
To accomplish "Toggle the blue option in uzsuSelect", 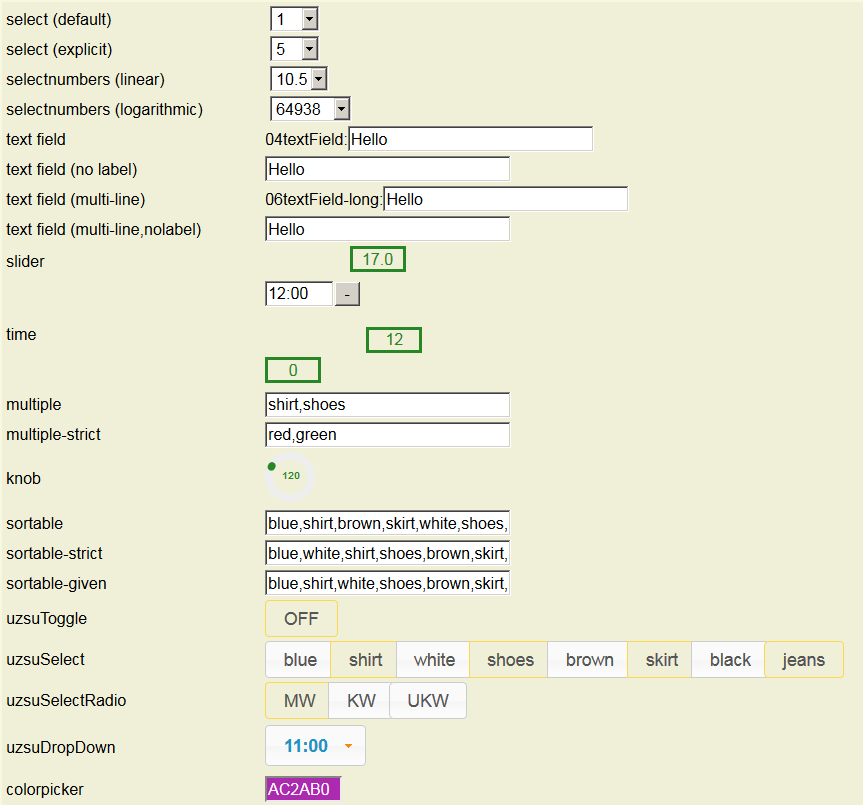I will pos(300,660).
